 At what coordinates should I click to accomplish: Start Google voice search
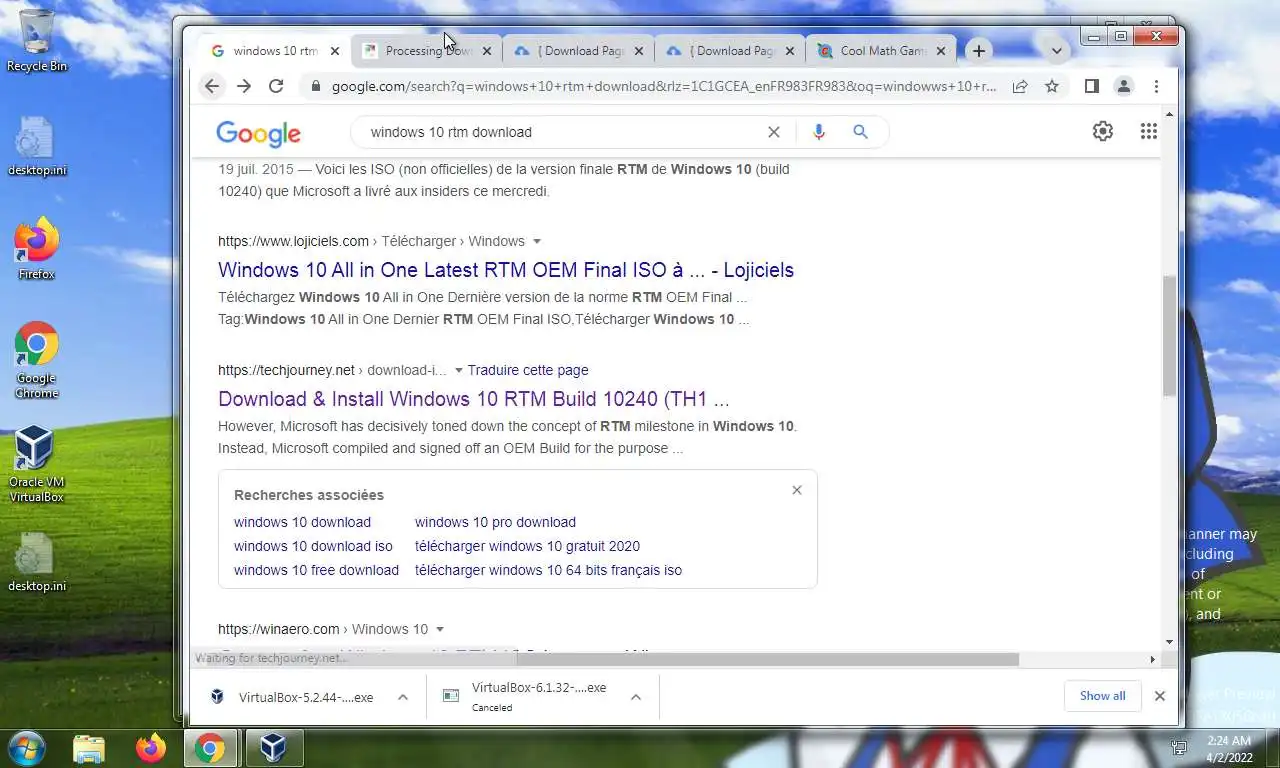(x=819, y=132)
